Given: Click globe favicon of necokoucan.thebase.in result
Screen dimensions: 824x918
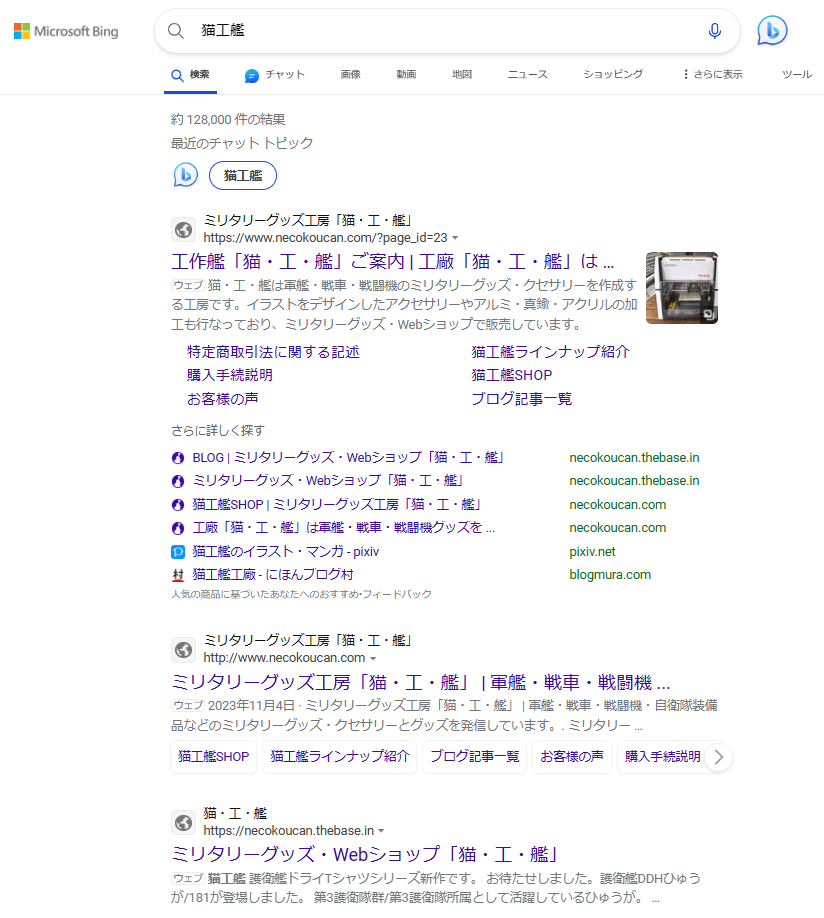Looking at the screenshot, I should [x=183, y=823].
